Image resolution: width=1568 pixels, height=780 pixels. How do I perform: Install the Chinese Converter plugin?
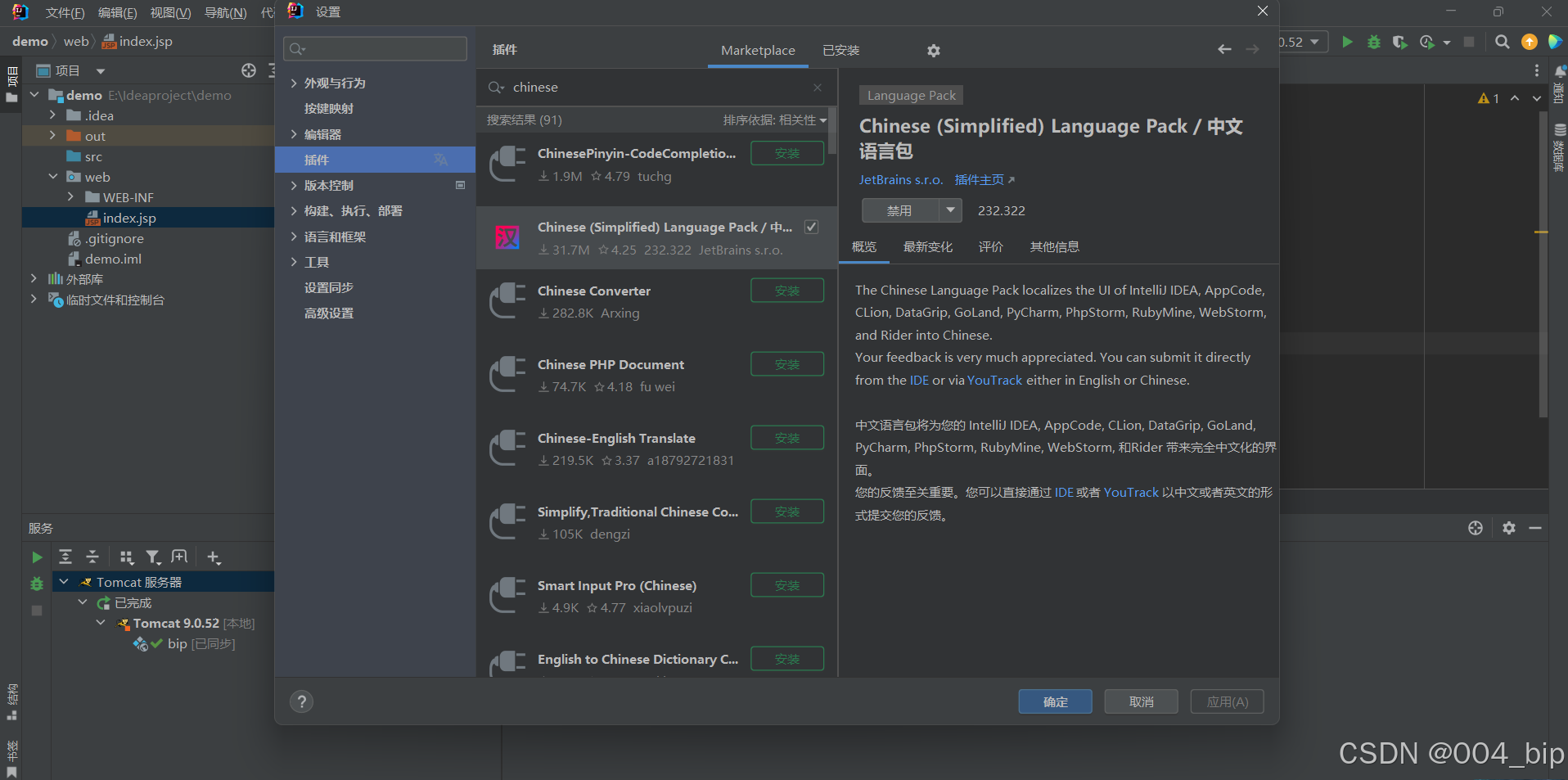pos(787,291)
